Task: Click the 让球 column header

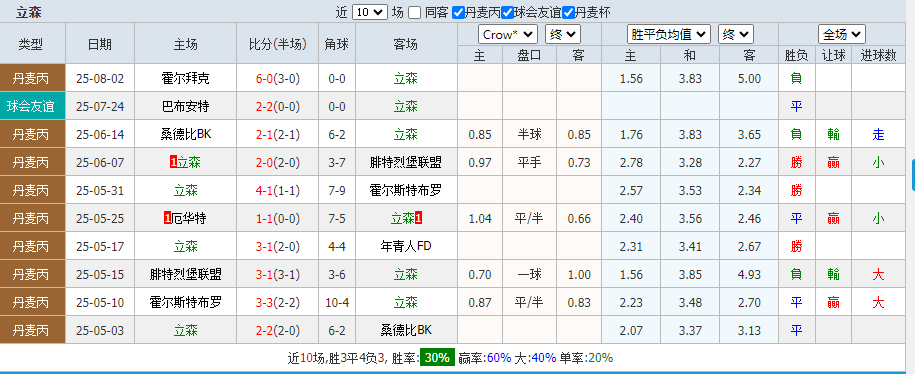Action: point(833,55)
